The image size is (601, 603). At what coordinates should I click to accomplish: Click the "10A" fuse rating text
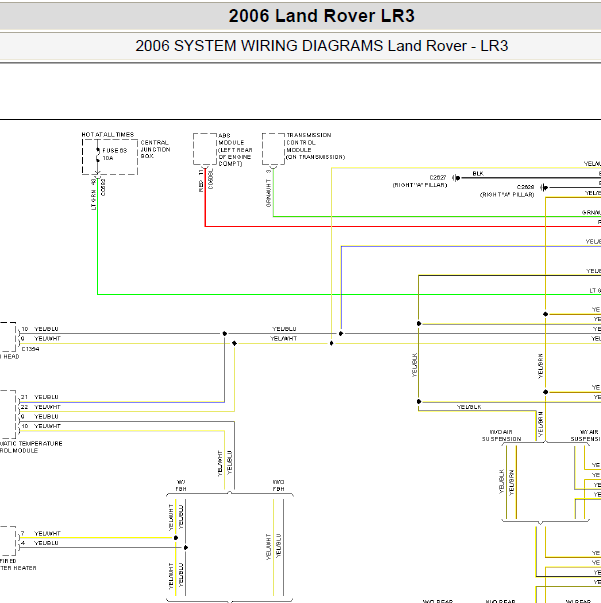coord(108,158)
